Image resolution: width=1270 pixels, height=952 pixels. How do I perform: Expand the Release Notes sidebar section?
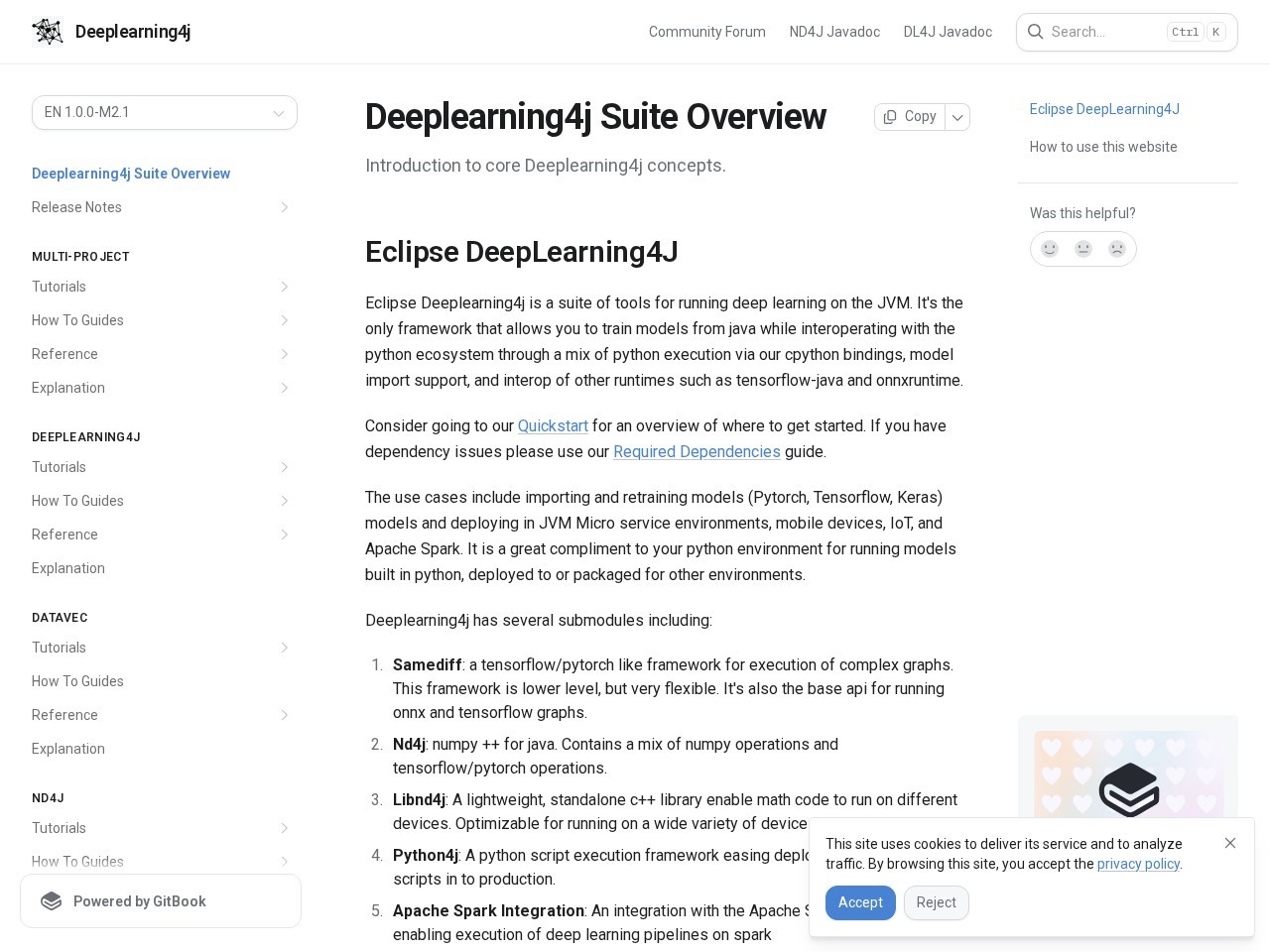tap(284, 207)
